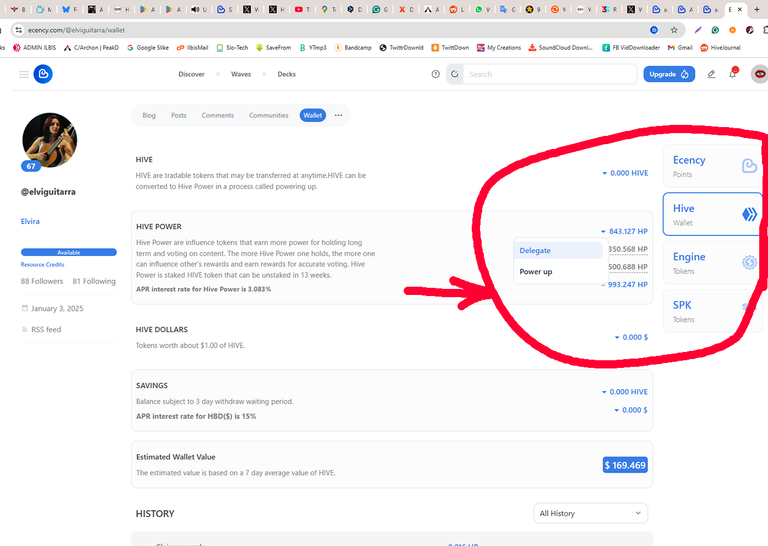This screenshot has width=768, height=546.
Task: Click in the Search input field
Action: (550, 74)
